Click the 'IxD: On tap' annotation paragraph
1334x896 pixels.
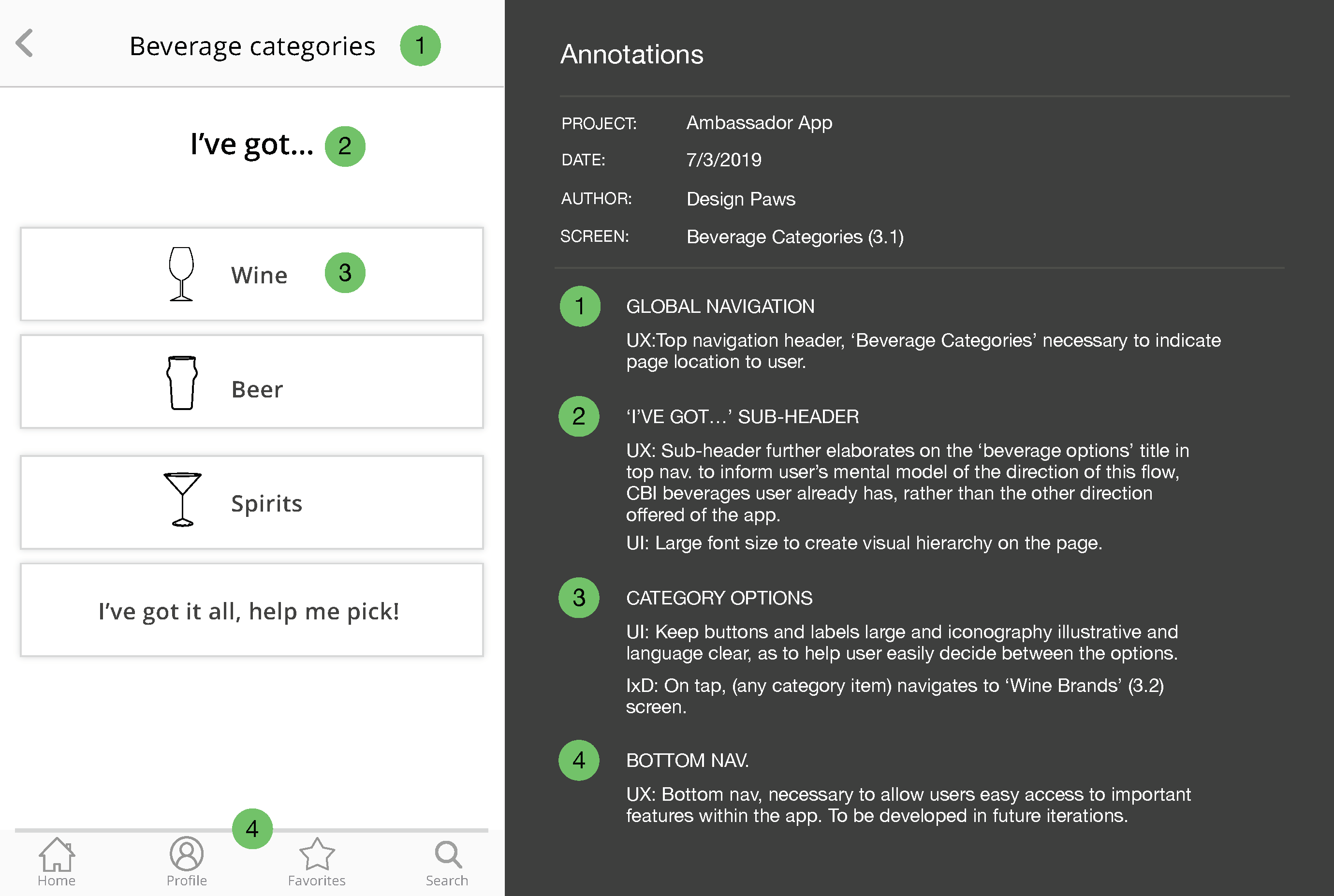894,696
